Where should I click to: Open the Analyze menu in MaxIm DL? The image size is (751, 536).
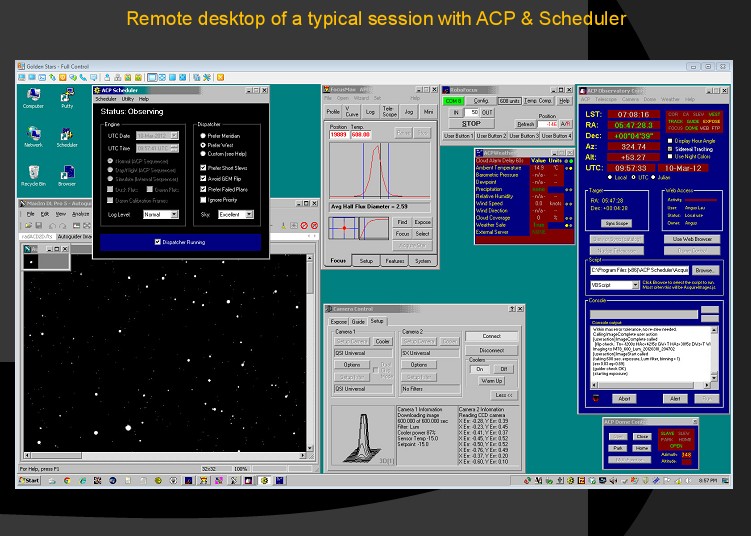tap(80, 214)
